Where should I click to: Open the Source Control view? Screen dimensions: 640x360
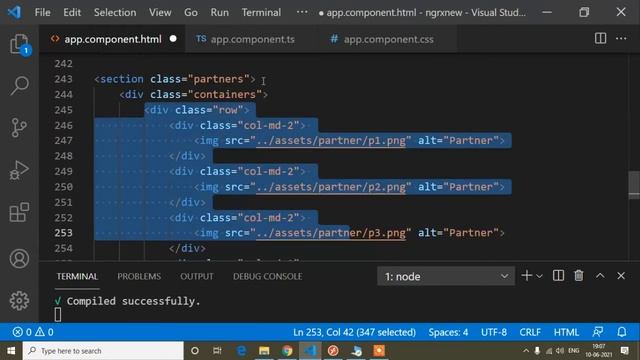(x=19, y=128)
